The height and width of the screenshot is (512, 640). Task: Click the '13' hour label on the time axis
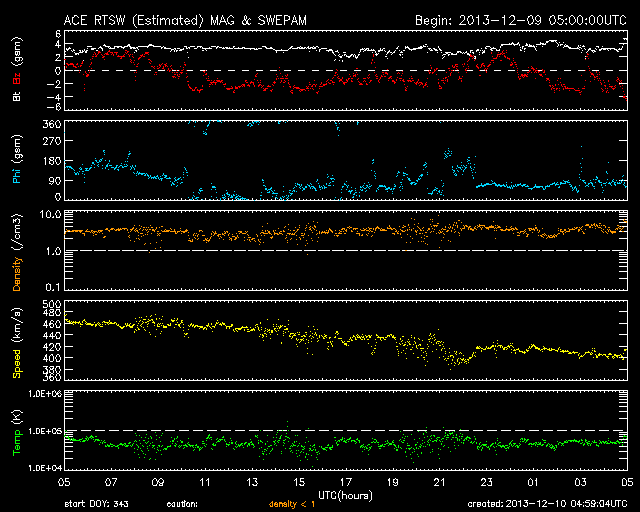coord(252,482)
